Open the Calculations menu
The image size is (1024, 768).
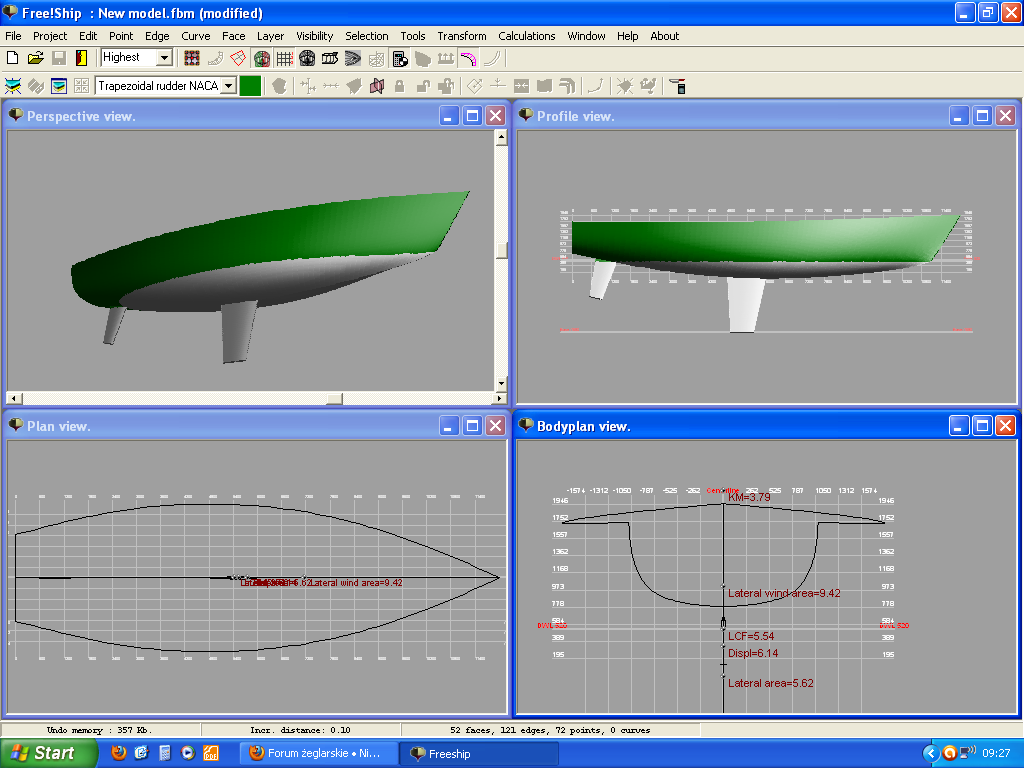[526, 36]
